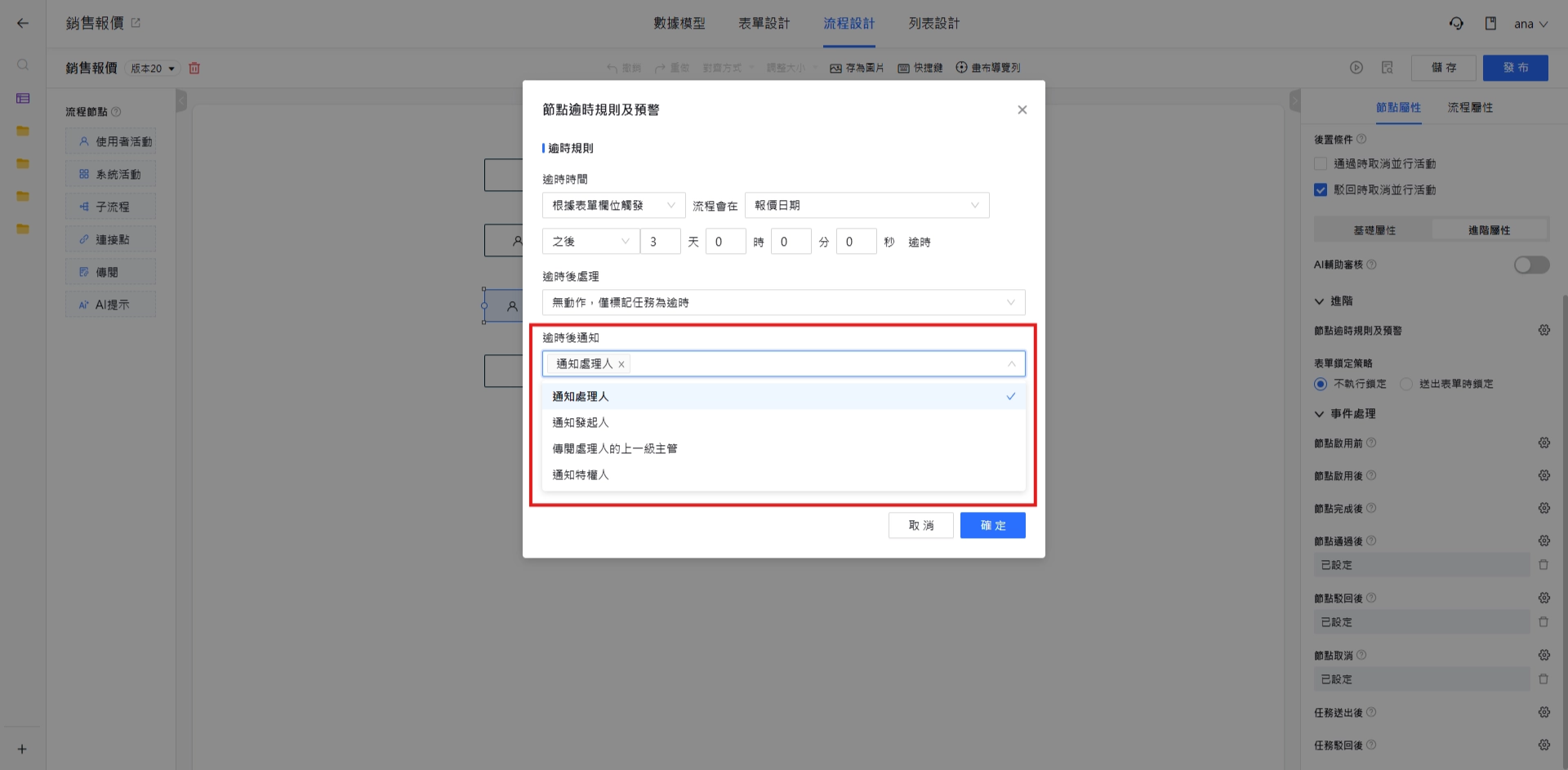Image resolution: width=1568 pixels, height=770 pixels.
Task: Select 通知發起人 option
Action: click(784, 423)
